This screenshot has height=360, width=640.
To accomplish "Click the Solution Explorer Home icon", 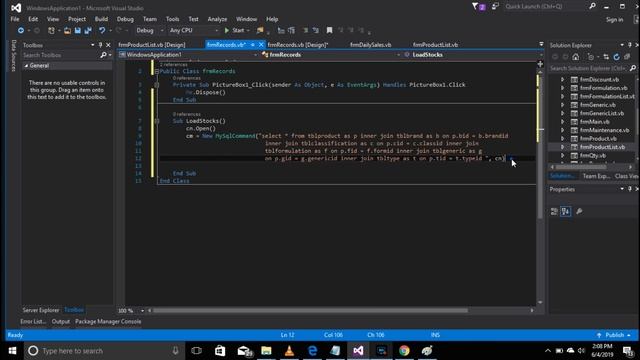I will [576, 57].
